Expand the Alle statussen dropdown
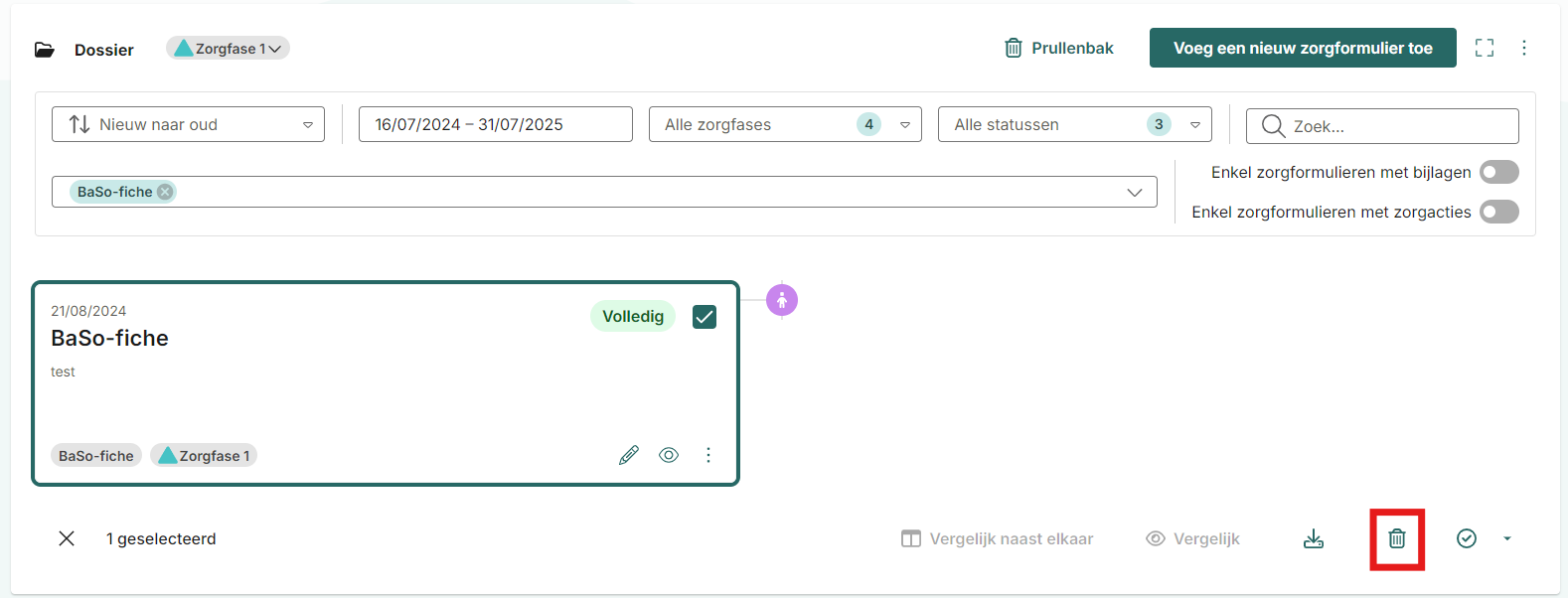This screenshot has height=598, width=1568. pos(1074,124)
